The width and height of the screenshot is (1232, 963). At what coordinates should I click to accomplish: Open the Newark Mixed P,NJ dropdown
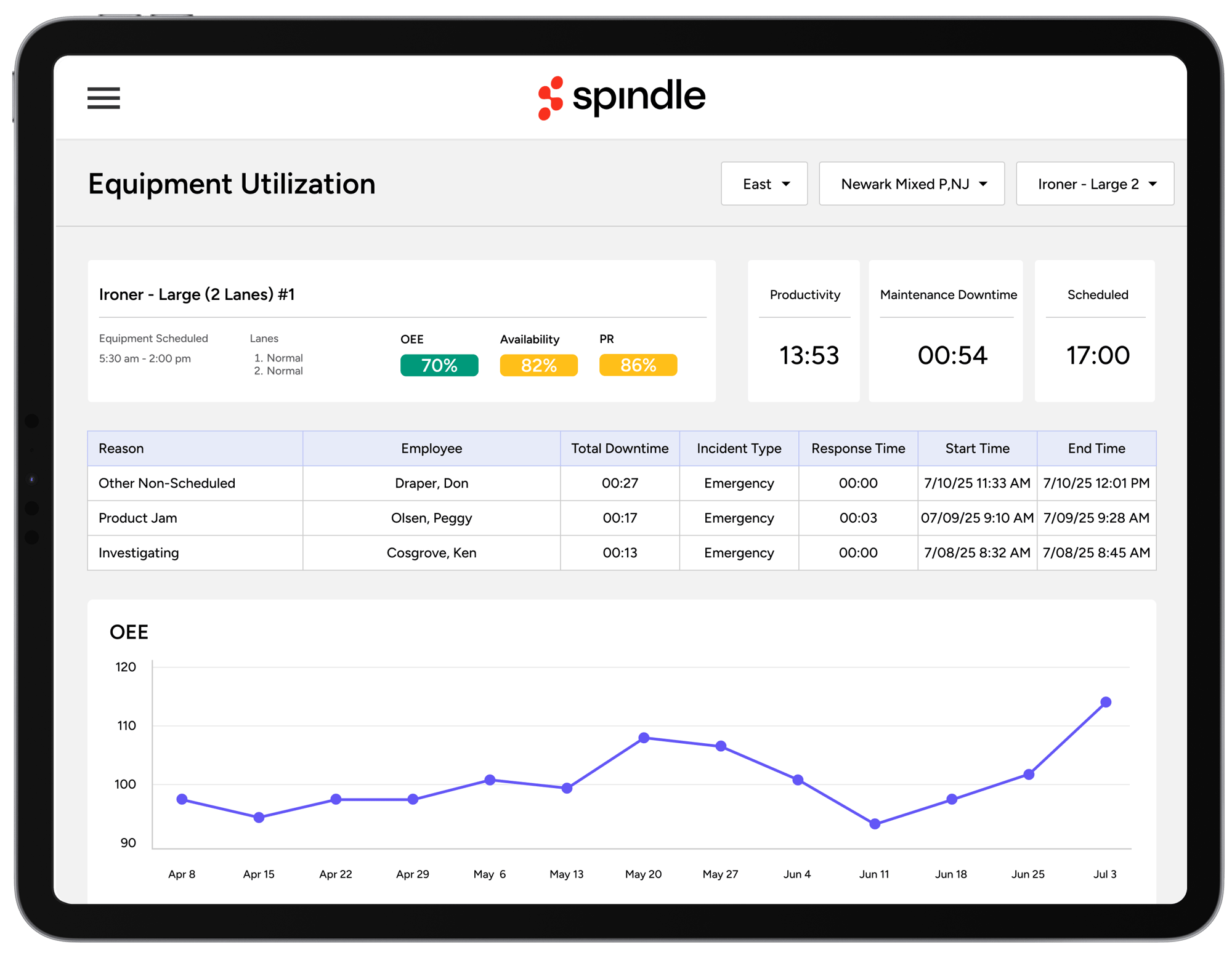coord(911,184)
